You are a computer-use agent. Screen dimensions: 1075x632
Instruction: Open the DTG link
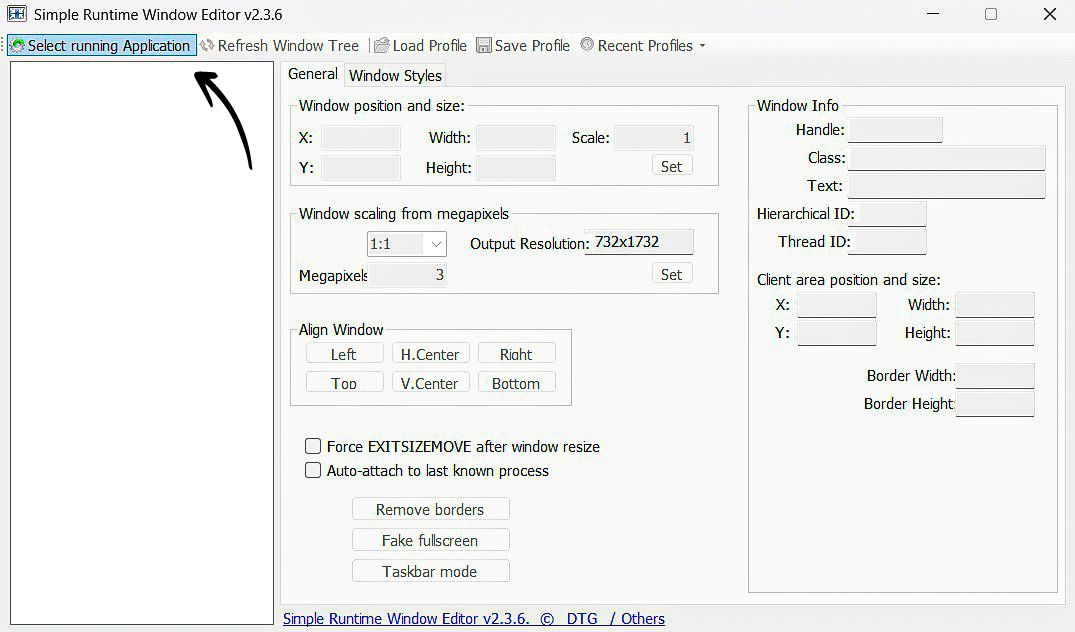582,618
